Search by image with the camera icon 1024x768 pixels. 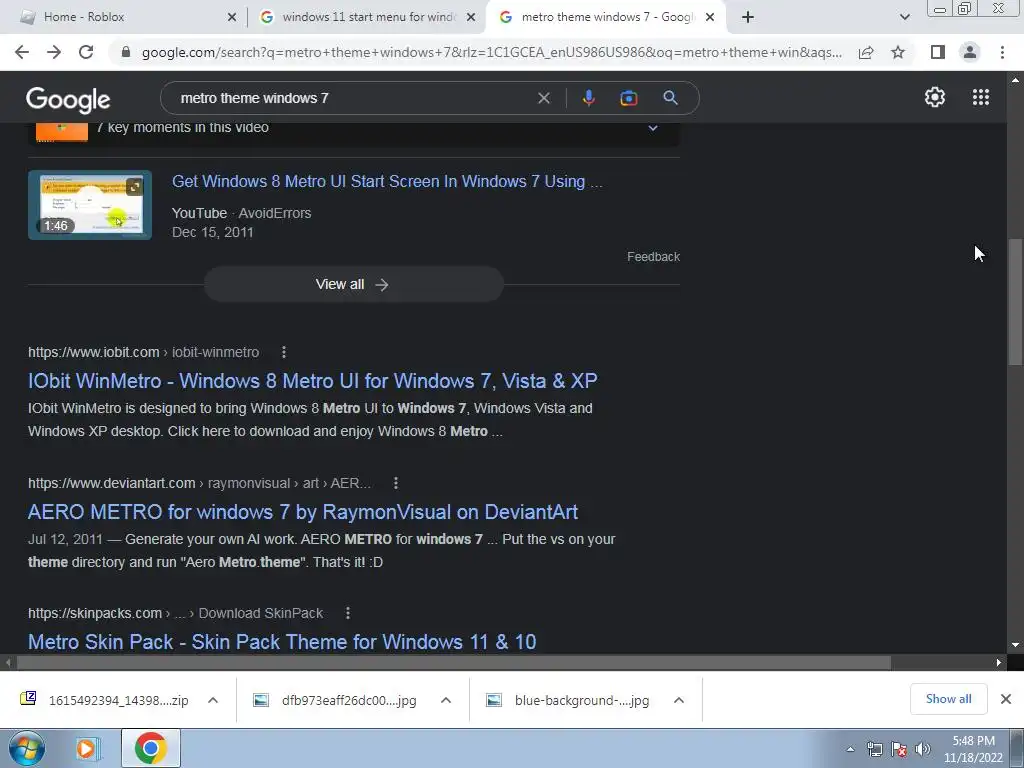pos(628,98)
